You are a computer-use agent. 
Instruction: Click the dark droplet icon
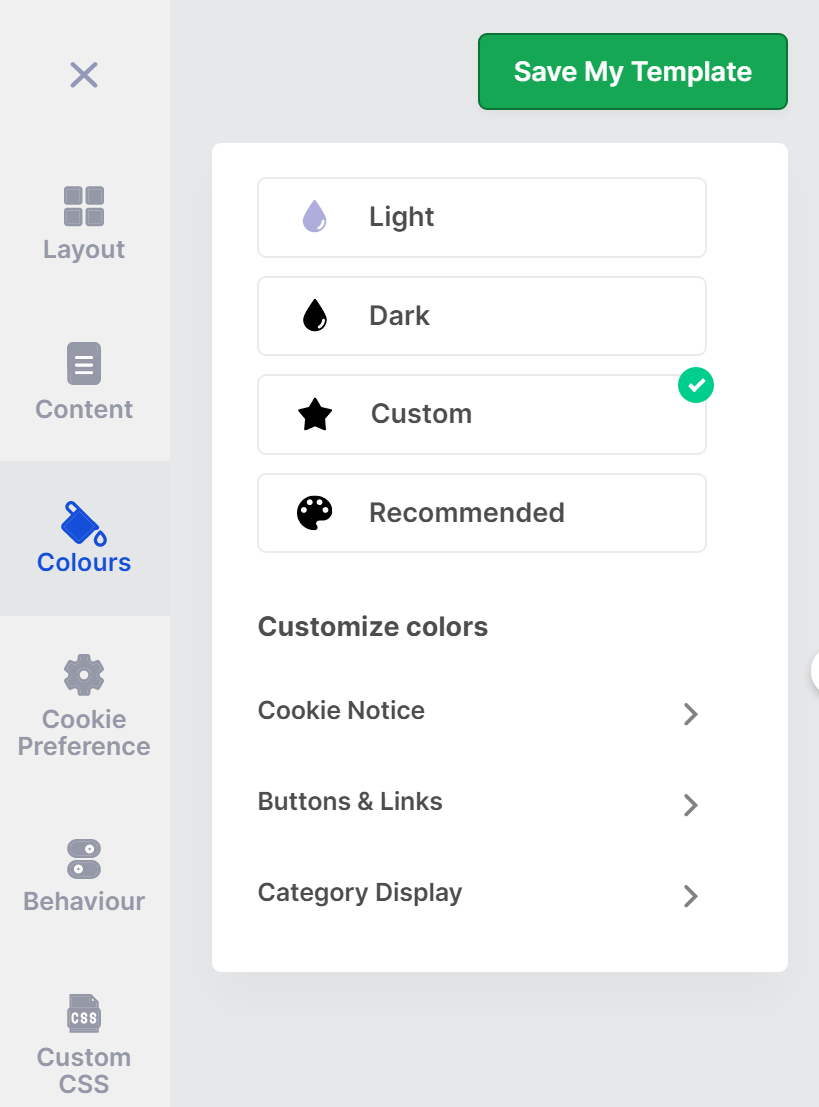tap(315, 315)
